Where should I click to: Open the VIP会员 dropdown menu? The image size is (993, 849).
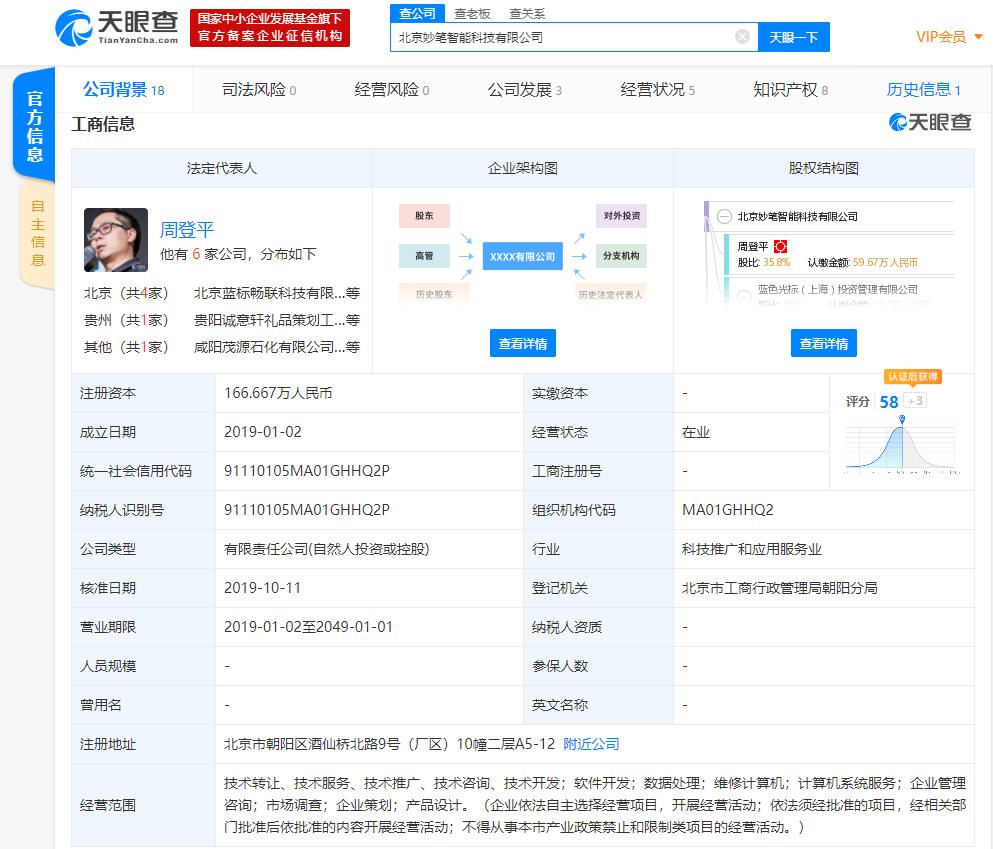pos(946,37)
